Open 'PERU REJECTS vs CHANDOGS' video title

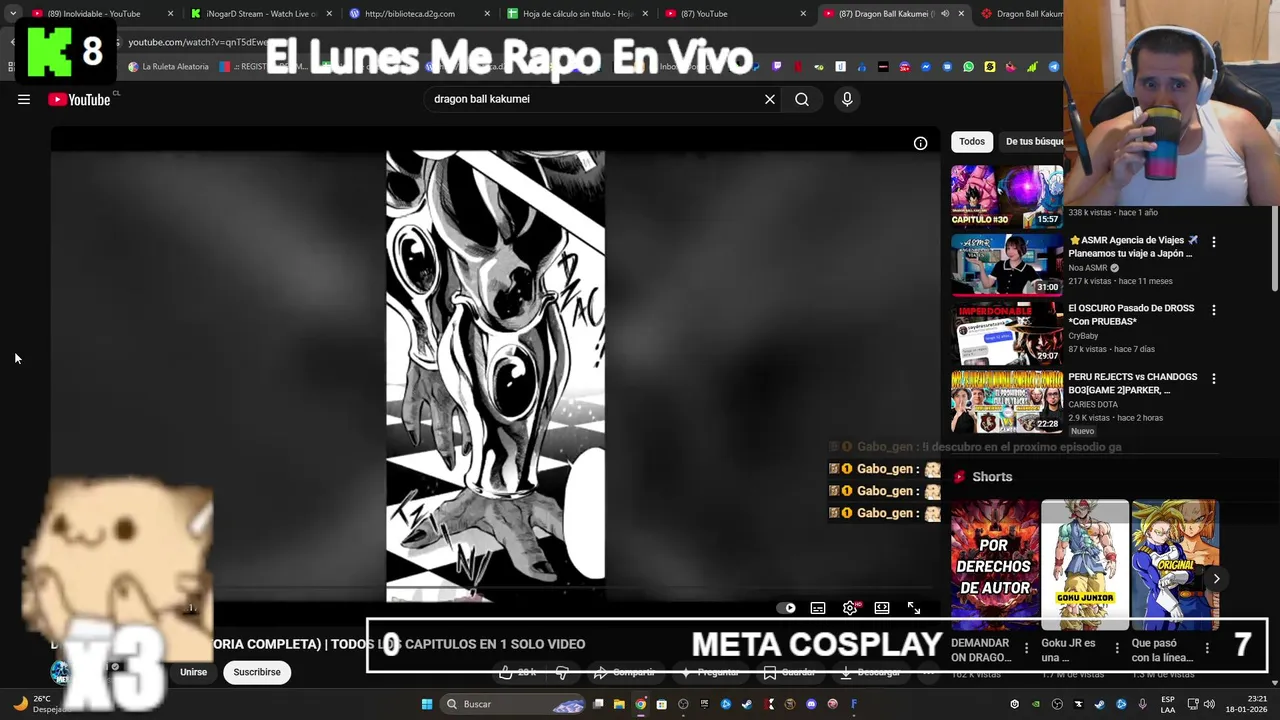coord(1132,383)
